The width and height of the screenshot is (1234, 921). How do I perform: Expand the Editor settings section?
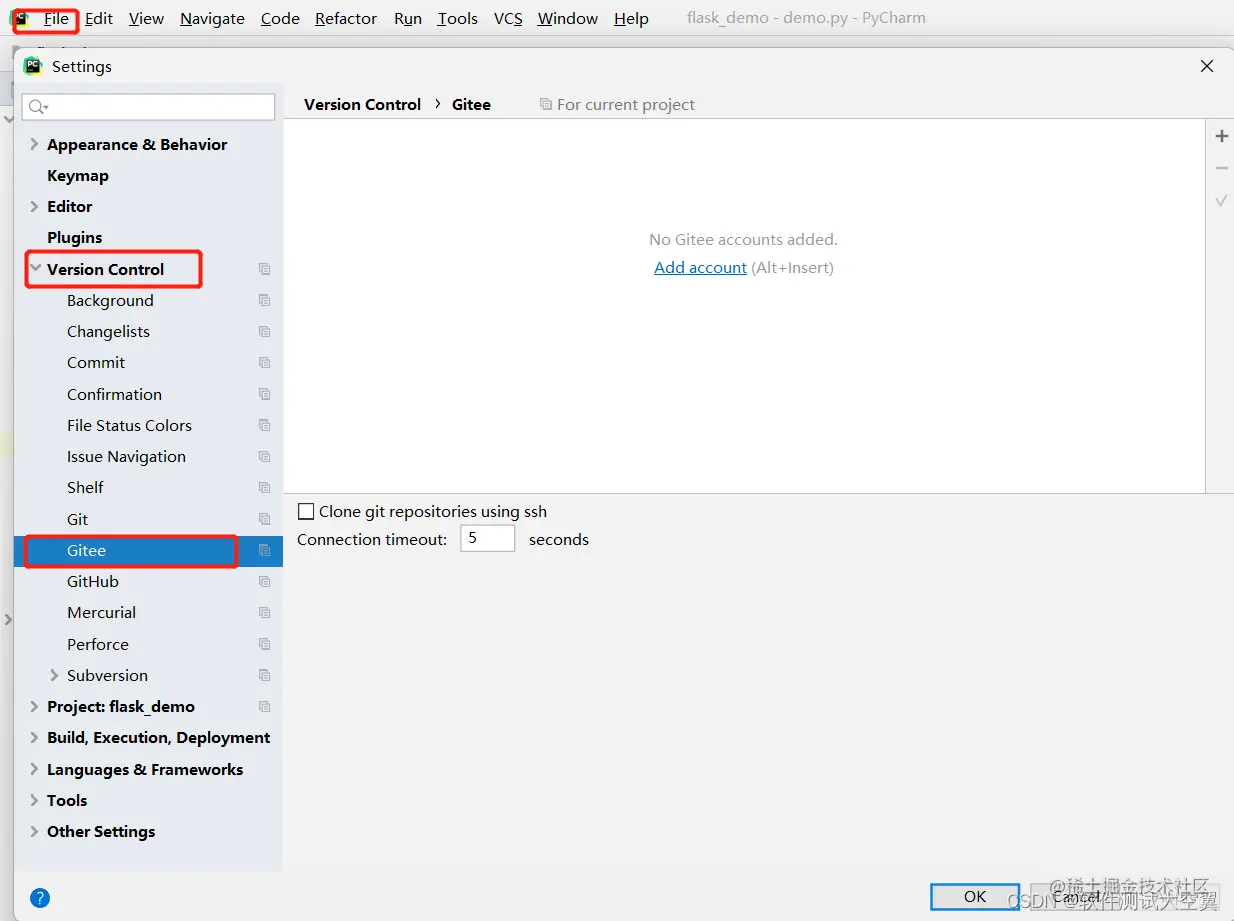point(34,206)
